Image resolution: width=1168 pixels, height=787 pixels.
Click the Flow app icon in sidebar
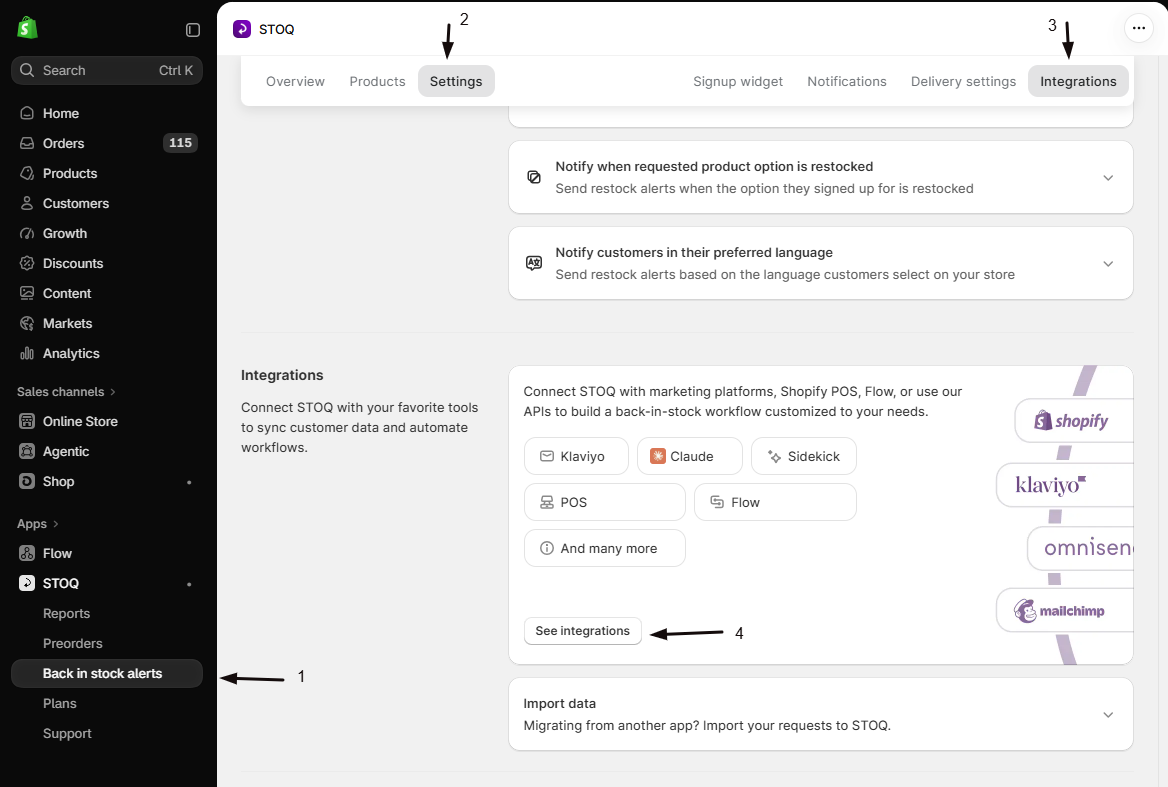27,553
